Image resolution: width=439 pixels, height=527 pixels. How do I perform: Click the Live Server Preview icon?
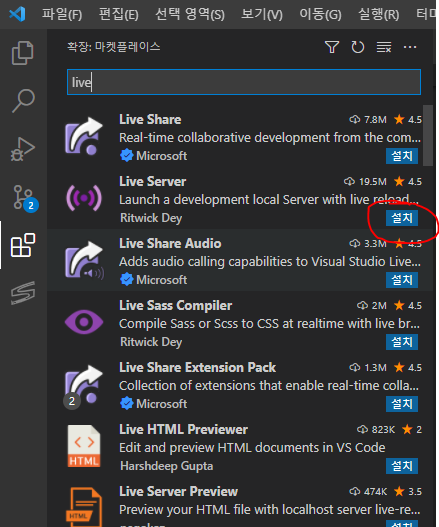click(x=84, y=507)
